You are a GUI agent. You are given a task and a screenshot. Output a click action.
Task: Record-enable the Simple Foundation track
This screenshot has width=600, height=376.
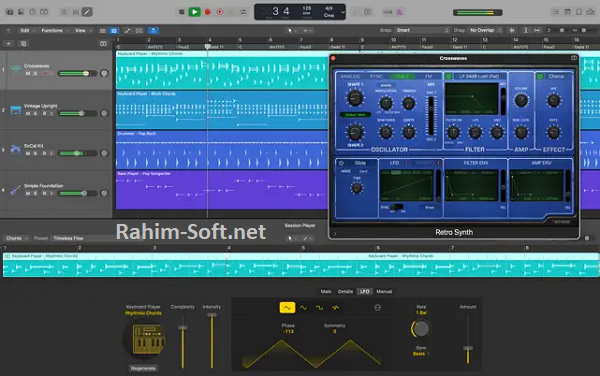click(x=44, y=194)
